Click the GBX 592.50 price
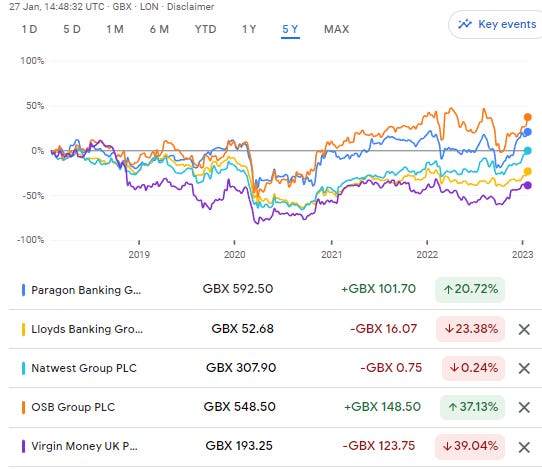This screenshot has height=469, width=542. (x=238, y=289)
